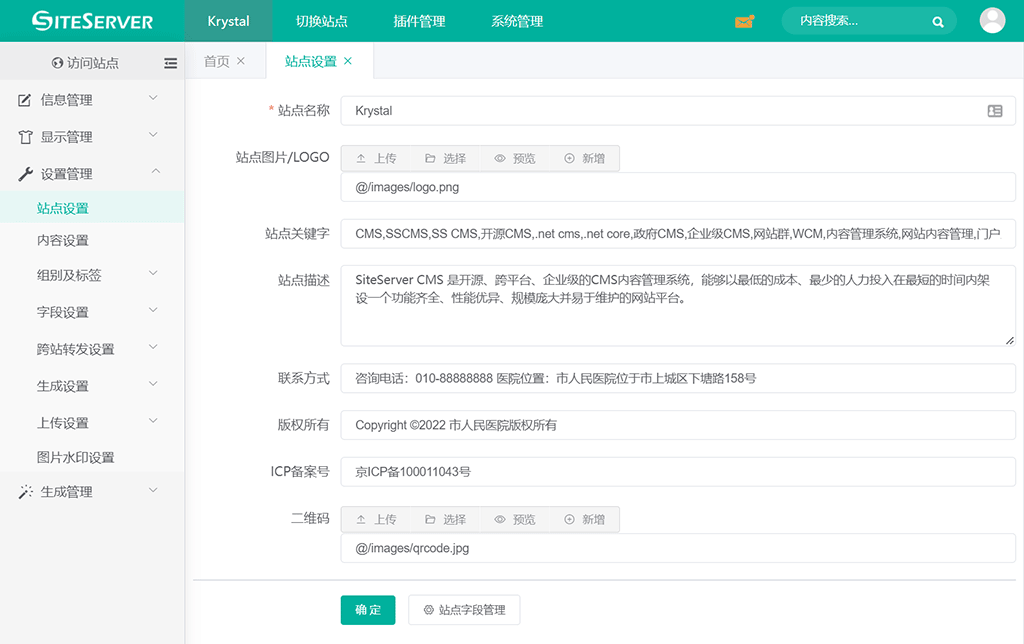Click the search magnifier icon
The width and height of the screenshot is (1024, 644).
click(x=938, y=21)
